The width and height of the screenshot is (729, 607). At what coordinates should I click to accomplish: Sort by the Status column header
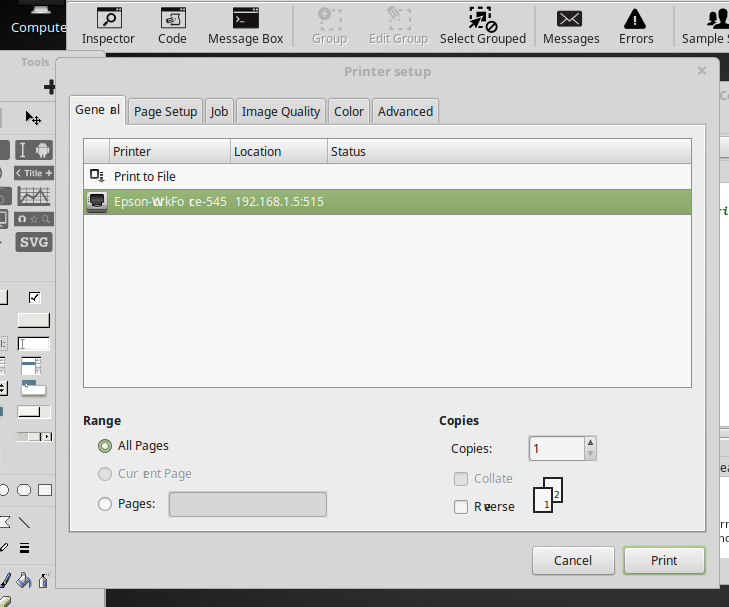click(x=509, y=152)
